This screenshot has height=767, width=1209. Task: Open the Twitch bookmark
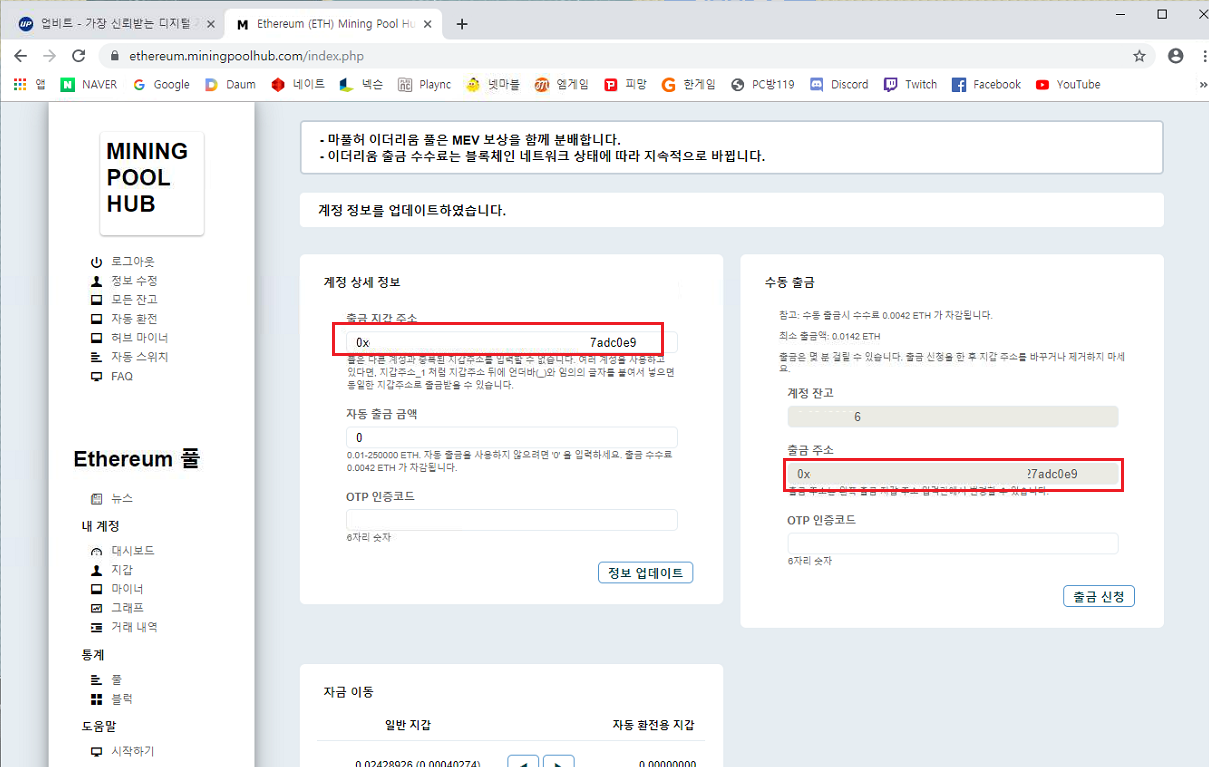pyautogui.click(x=911, y=85)
